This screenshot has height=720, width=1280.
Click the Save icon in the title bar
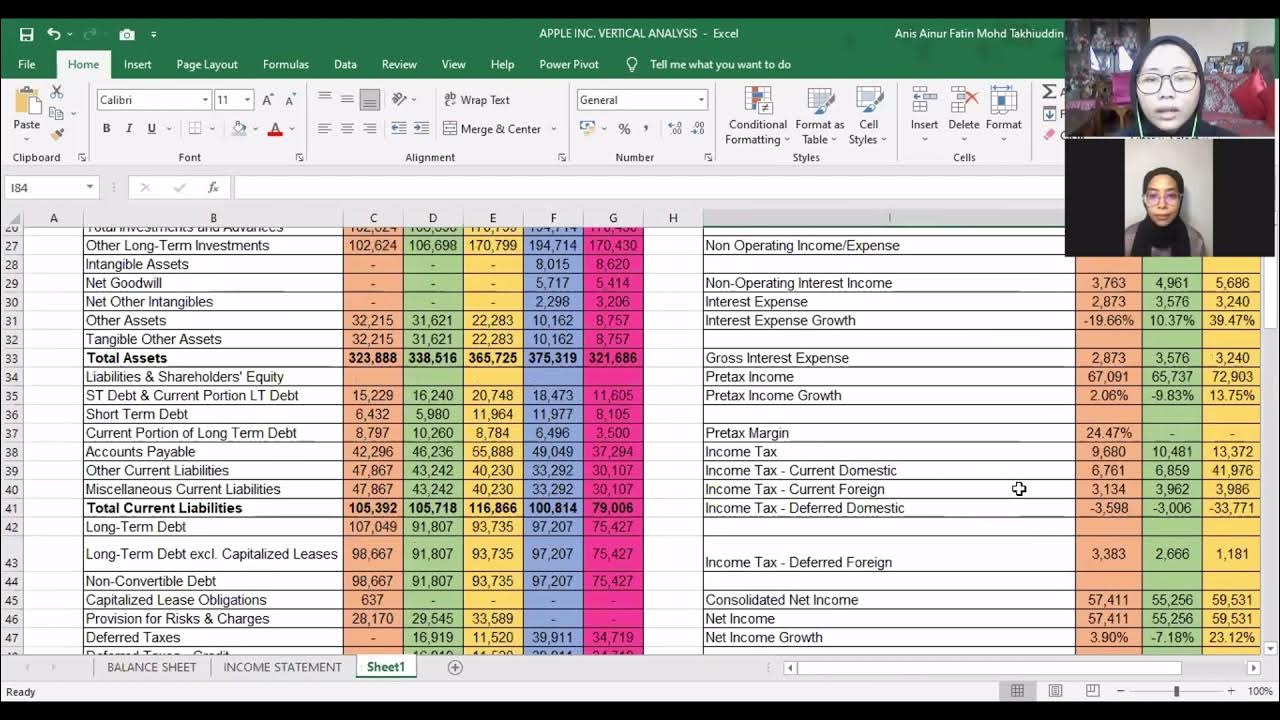(x=27, y=34)
